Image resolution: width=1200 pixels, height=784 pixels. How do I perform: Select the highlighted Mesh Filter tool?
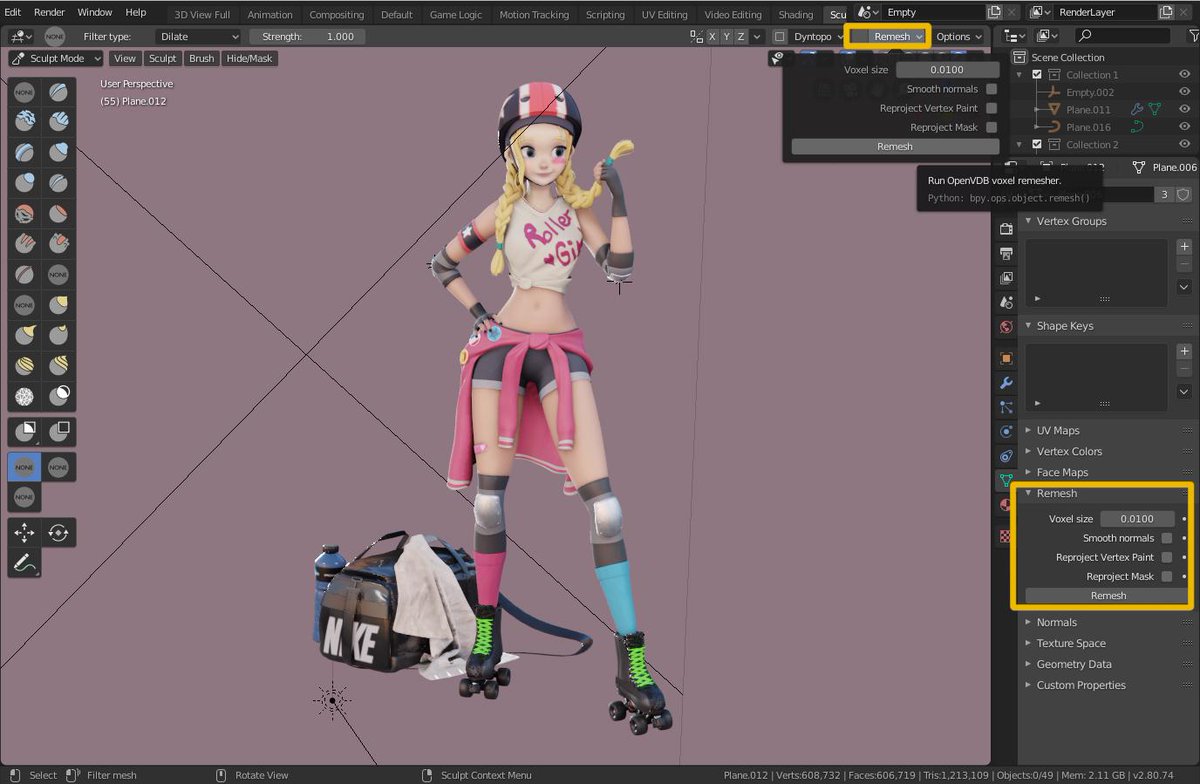[x=25, y=467]
